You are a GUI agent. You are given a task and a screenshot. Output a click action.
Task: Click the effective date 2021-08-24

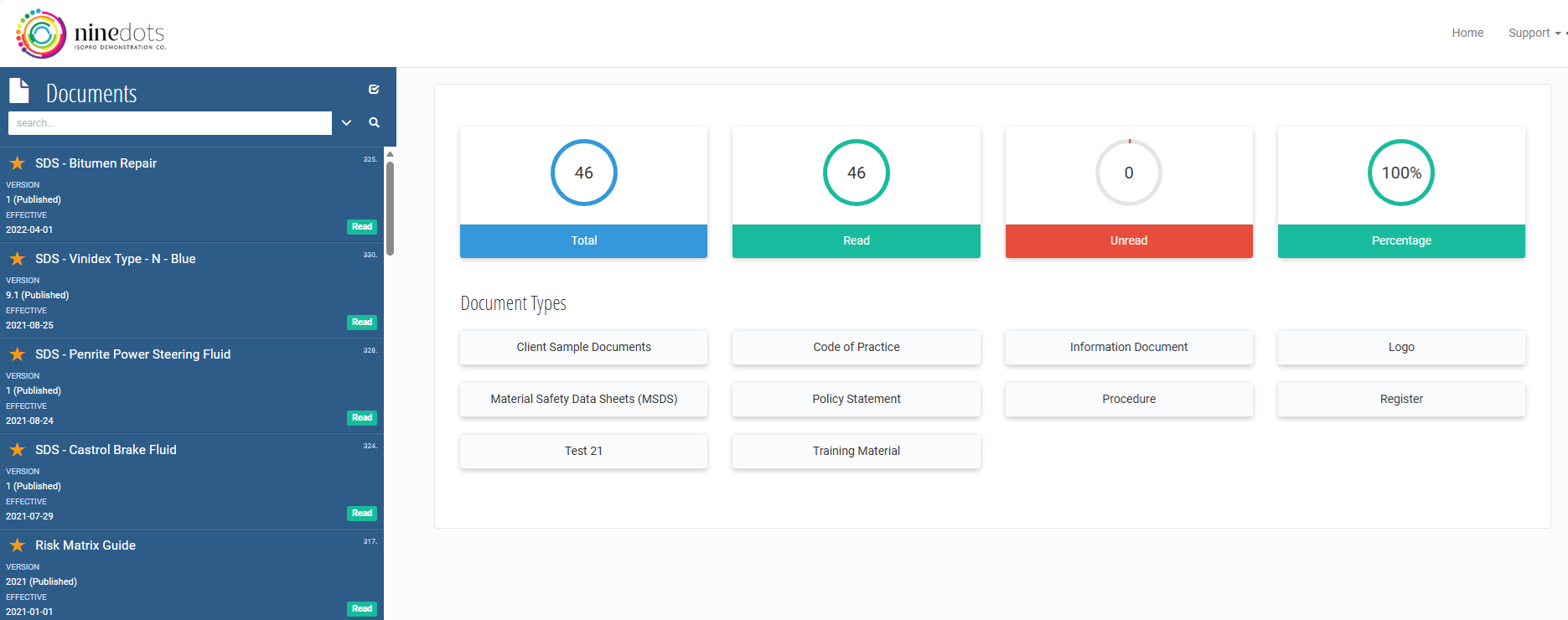coord(29,421)
